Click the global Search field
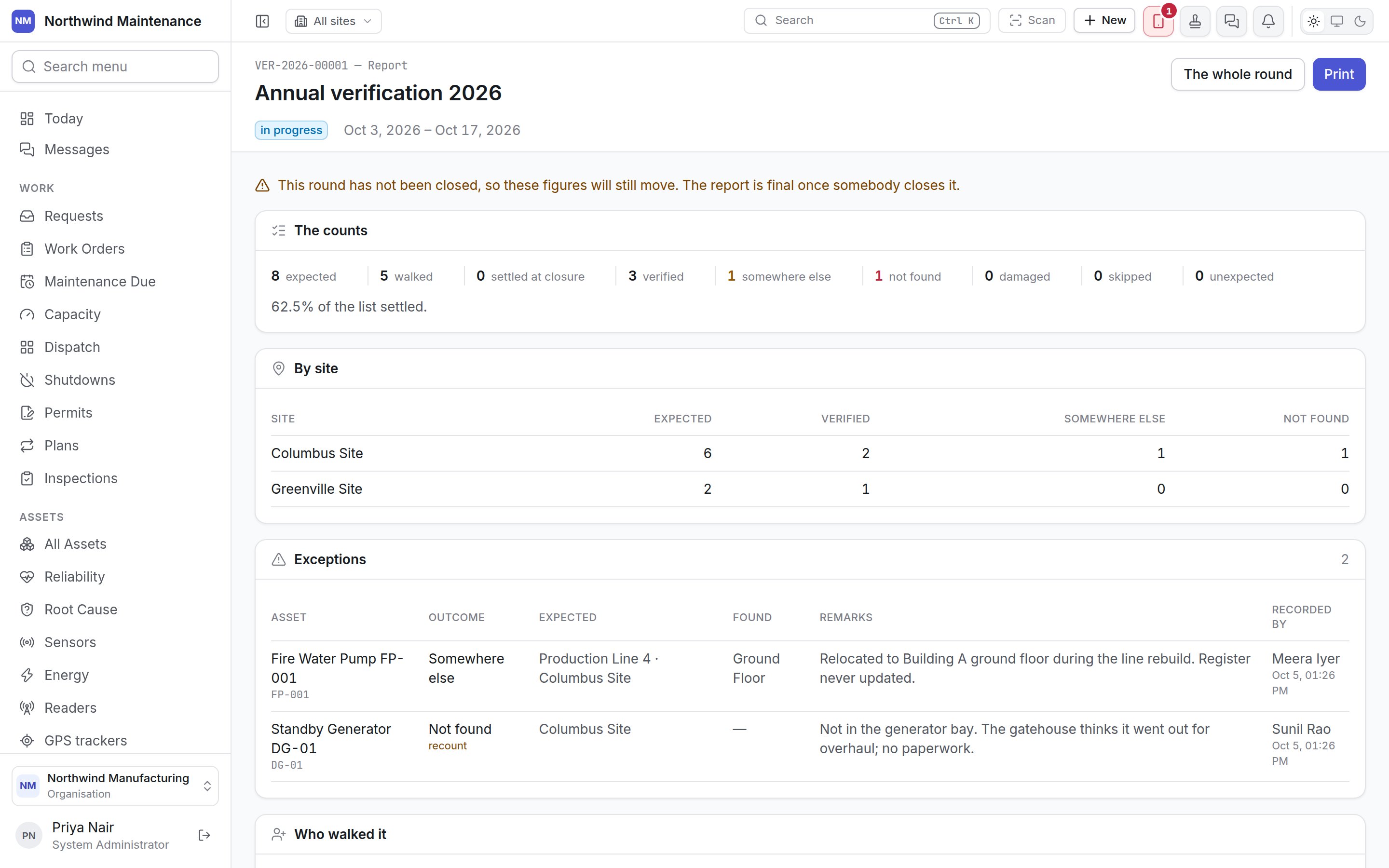 (867, 21)
